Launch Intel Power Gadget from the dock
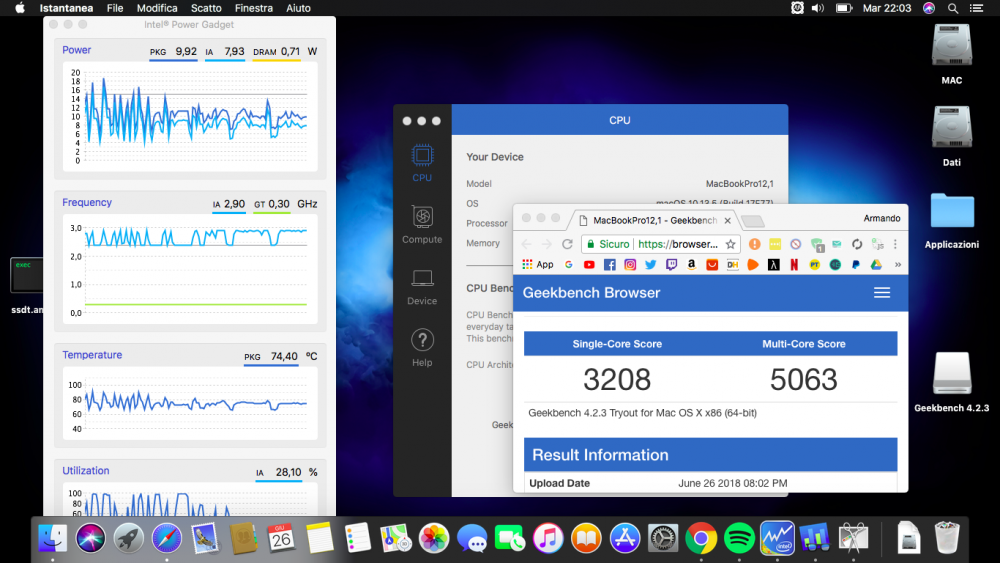The width and height of the screenshot is (1000, 563). [x=777, y=538]
